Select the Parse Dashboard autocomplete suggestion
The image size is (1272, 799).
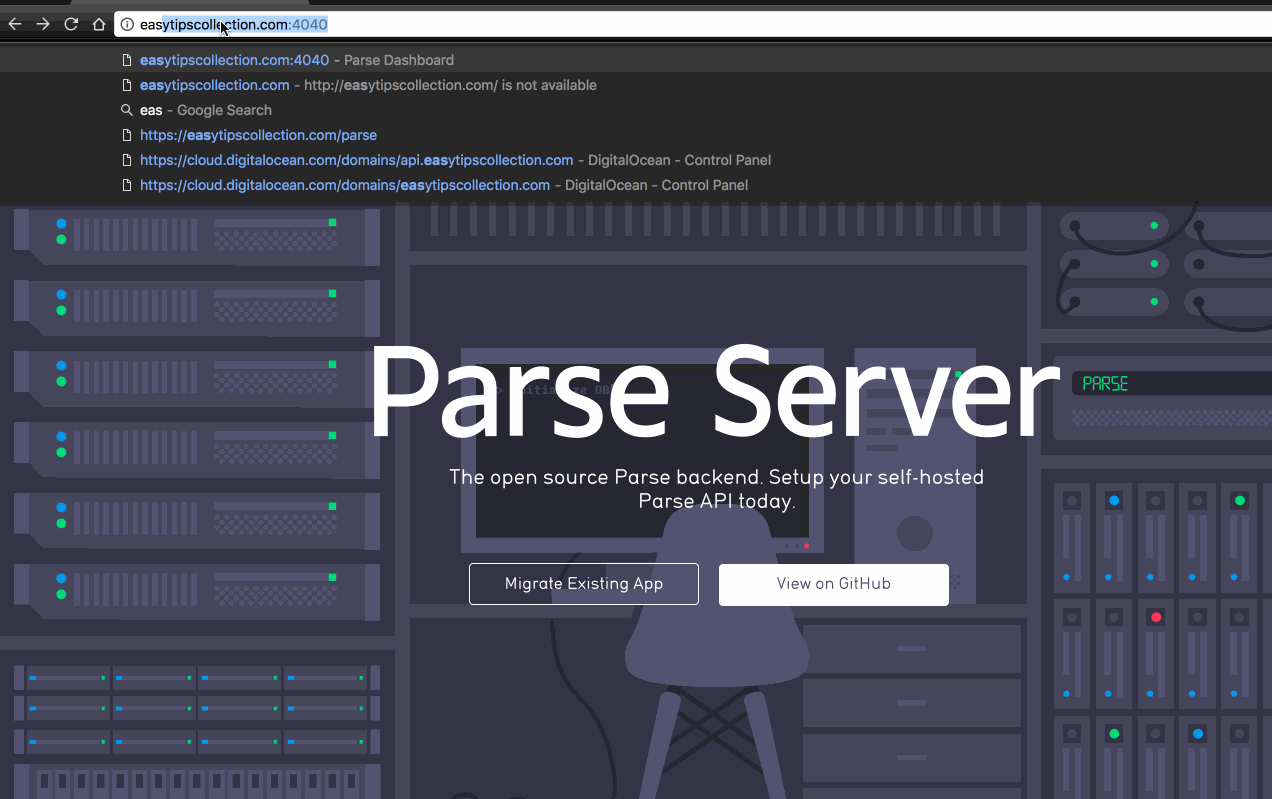(x=297, y=60)
